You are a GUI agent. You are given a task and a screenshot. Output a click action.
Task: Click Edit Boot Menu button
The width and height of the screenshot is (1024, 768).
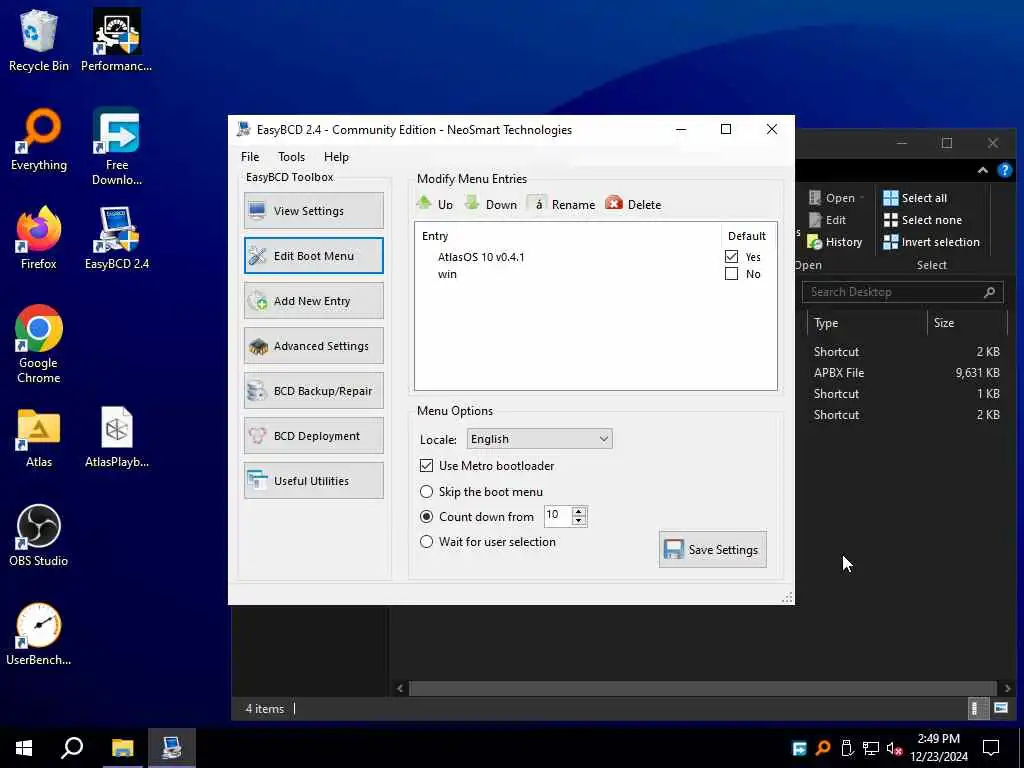click(313, 255)
